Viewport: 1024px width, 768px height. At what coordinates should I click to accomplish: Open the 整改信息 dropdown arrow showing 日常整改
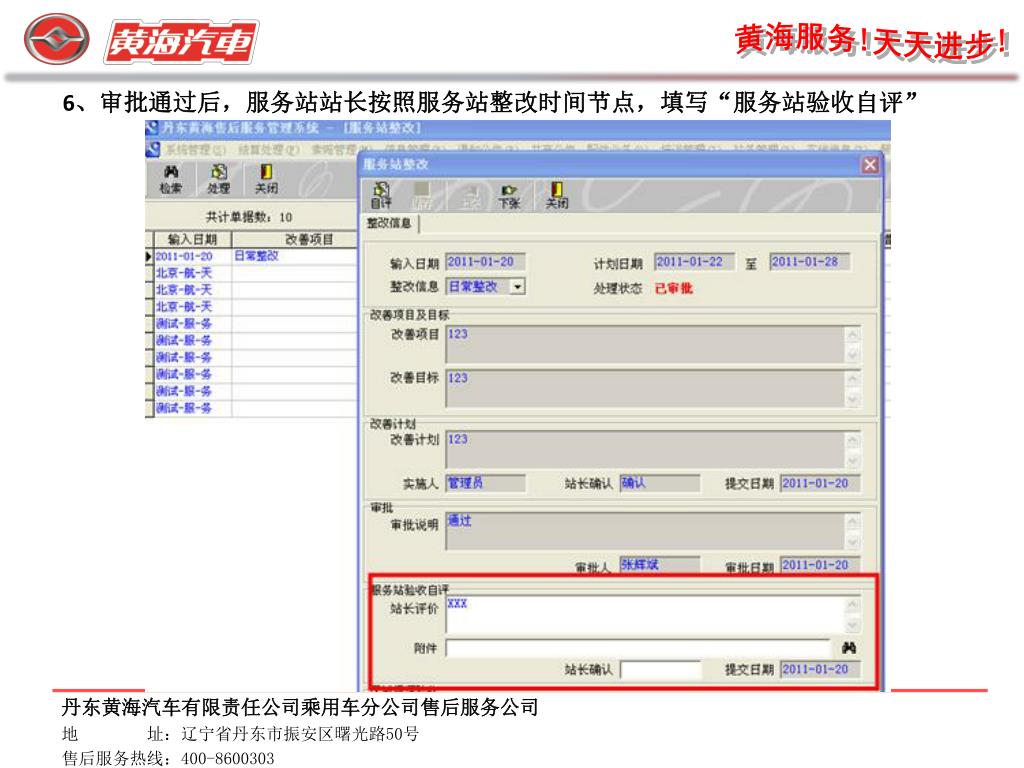517,287
